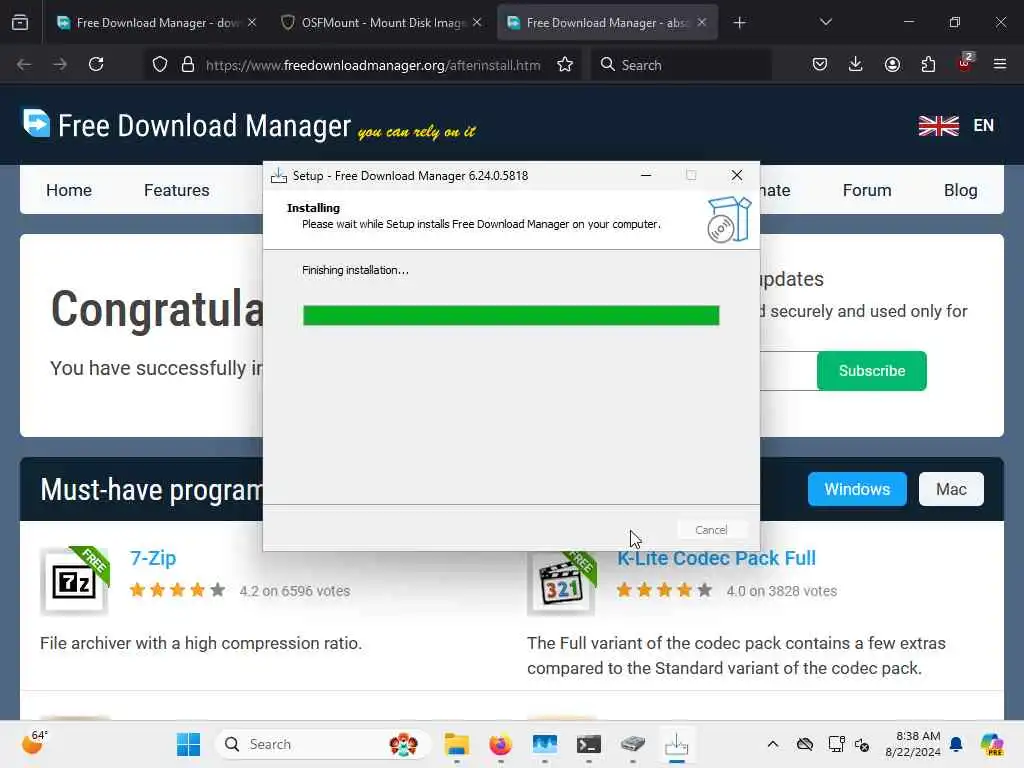
Task: Click the Firefox search box
Action: 681,65
